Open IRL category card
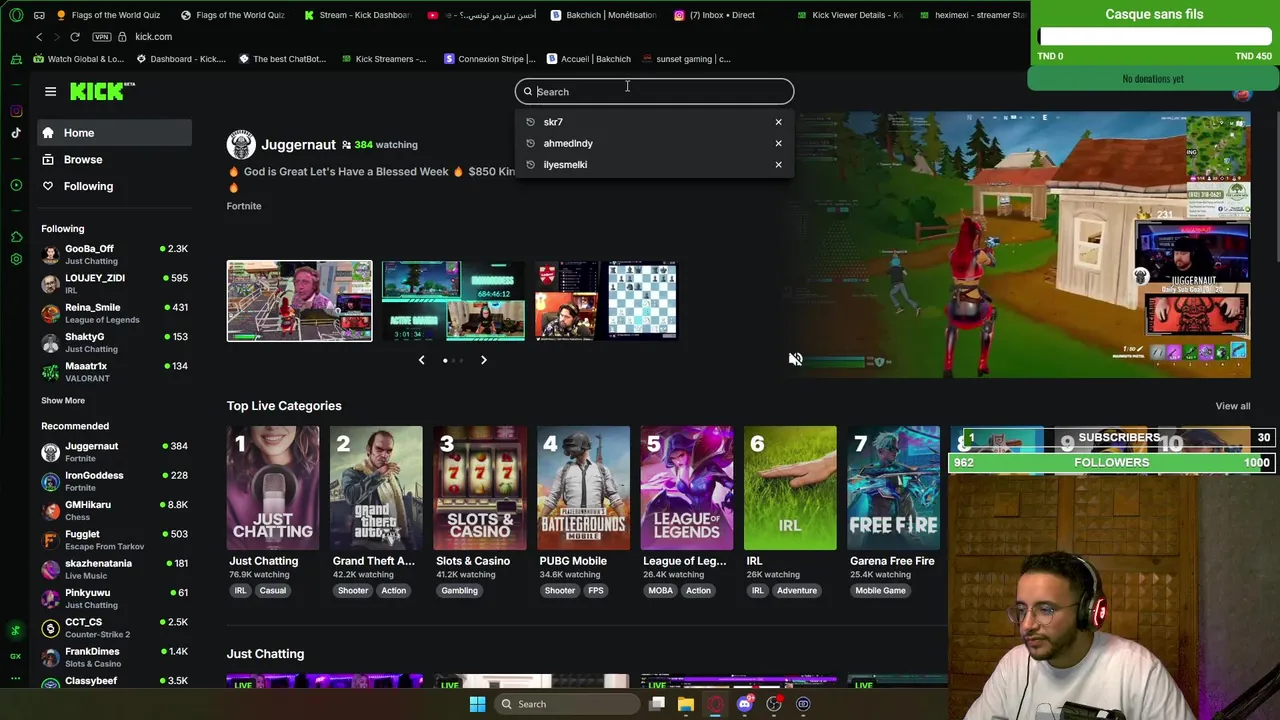The image size is (1280, 720). click(x=790, y=488)
